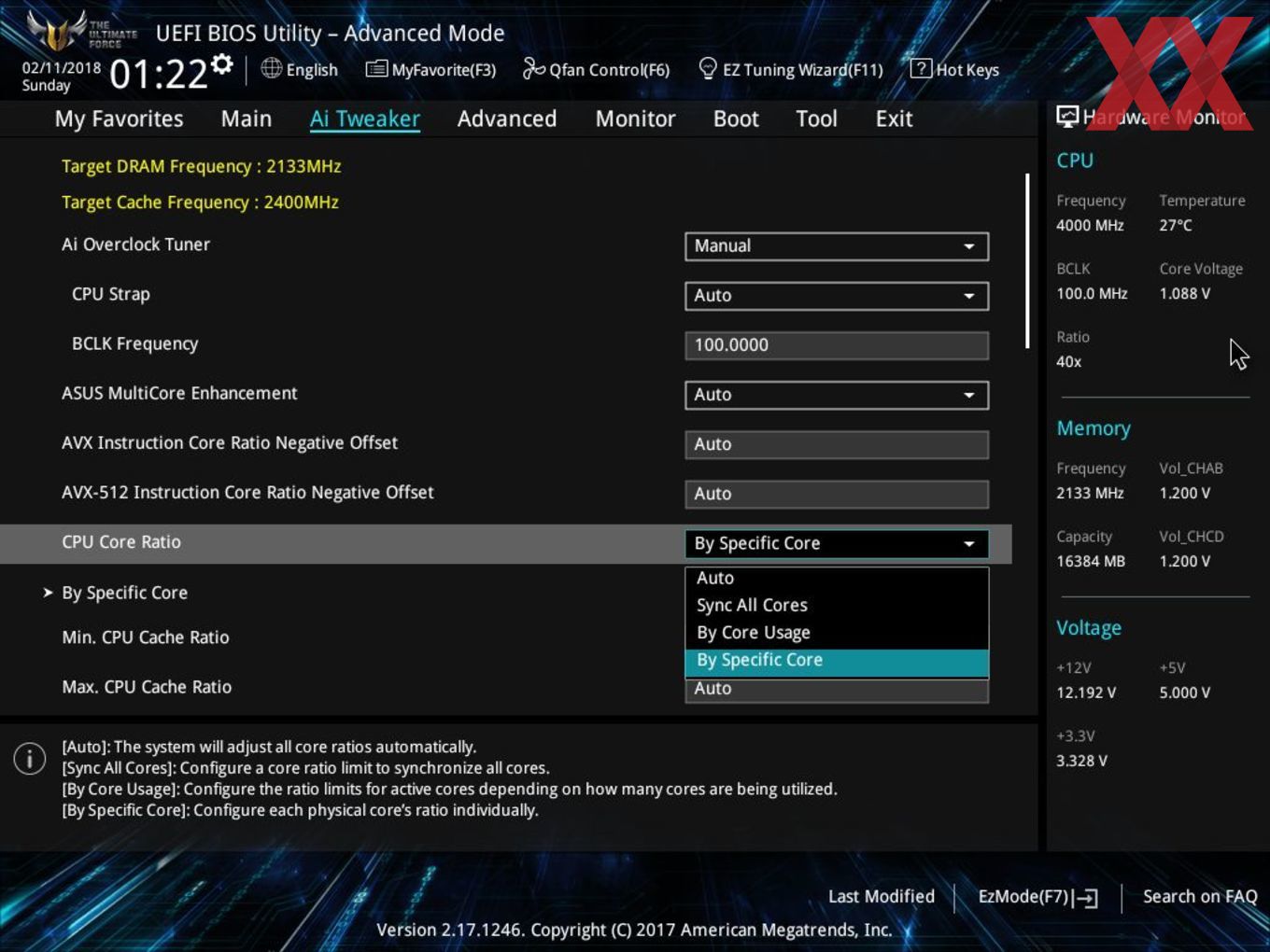1270x952 pixels.
Task: Click the 4000 MHz CPU frequency value
Action: [x=1090, y=225]
